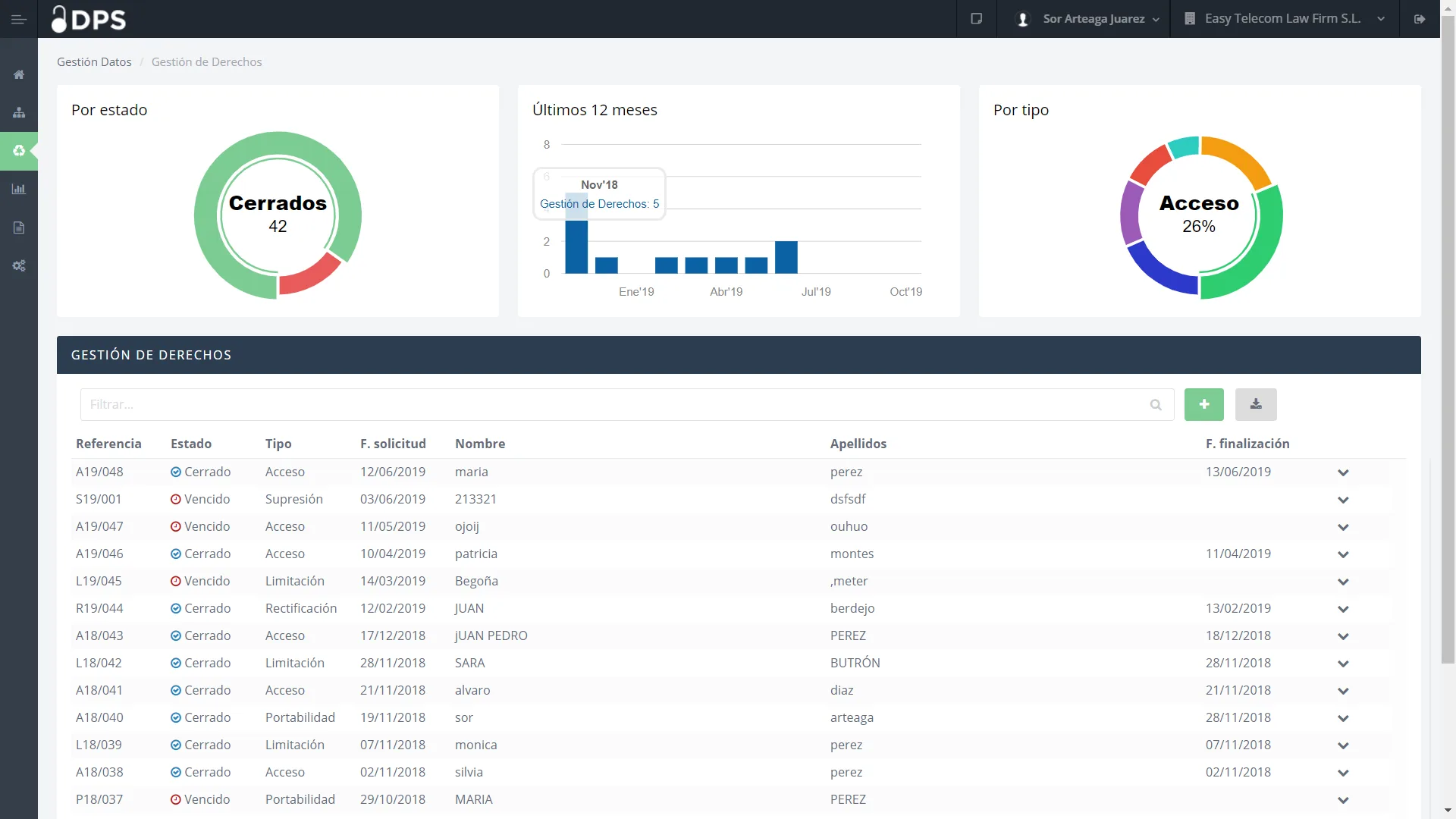Open the organization chart sidebar icon
1456x819 pixels.
[x=19, y=112]
